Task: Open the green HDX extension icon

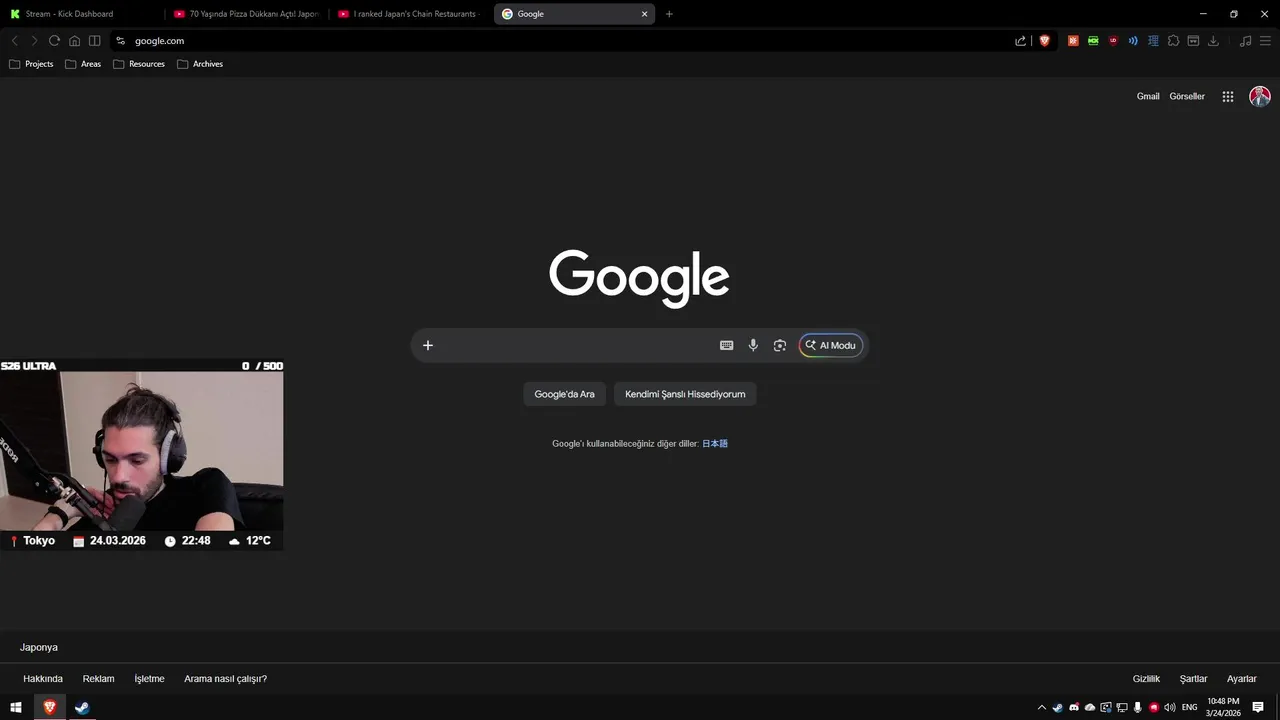Action: click(x=1093, y=41)
